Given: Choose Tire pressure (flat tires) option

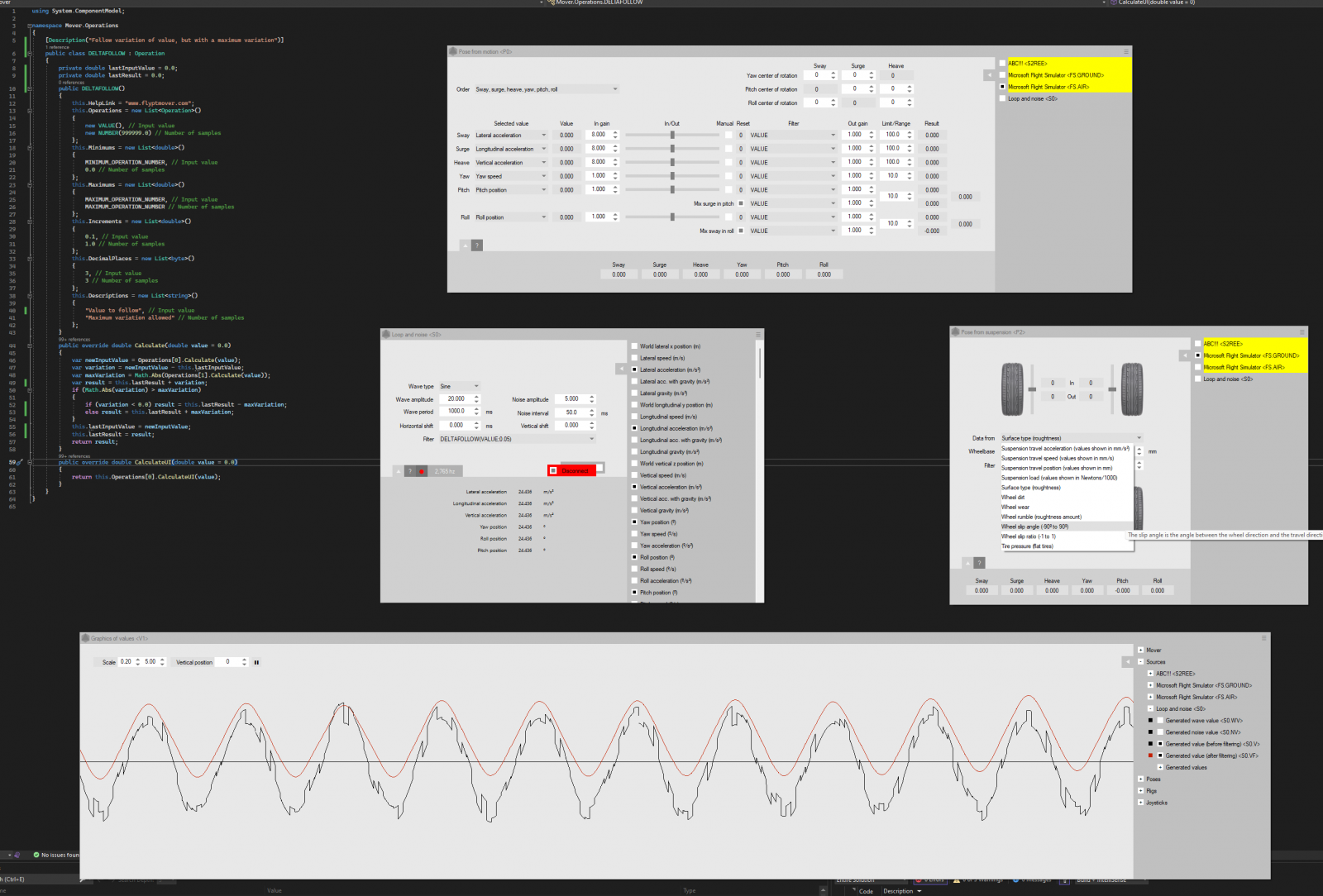Looking at the screenshot, I should pos(1027,546).
